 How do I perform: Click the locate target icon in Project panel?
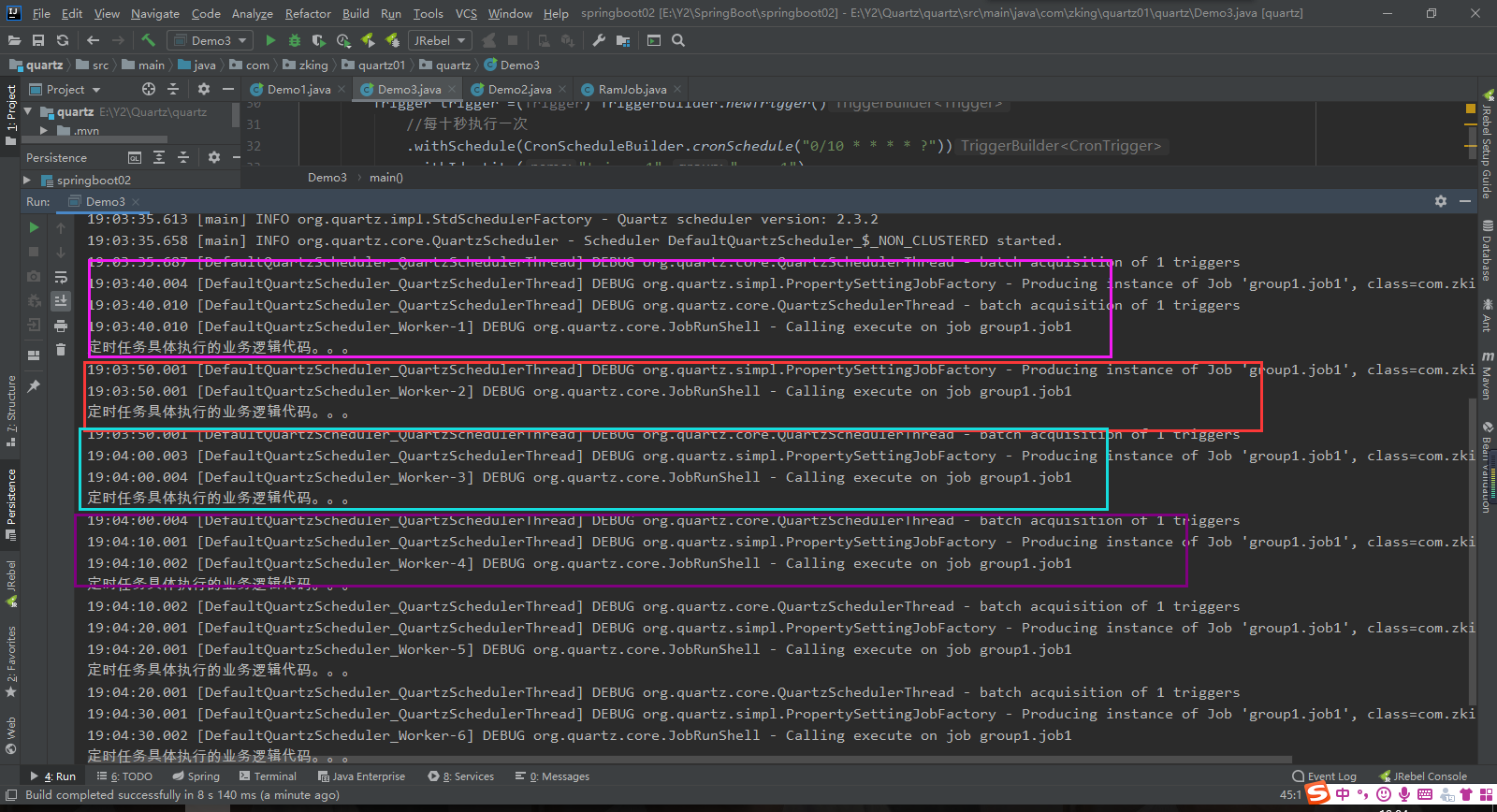point(149,89)
